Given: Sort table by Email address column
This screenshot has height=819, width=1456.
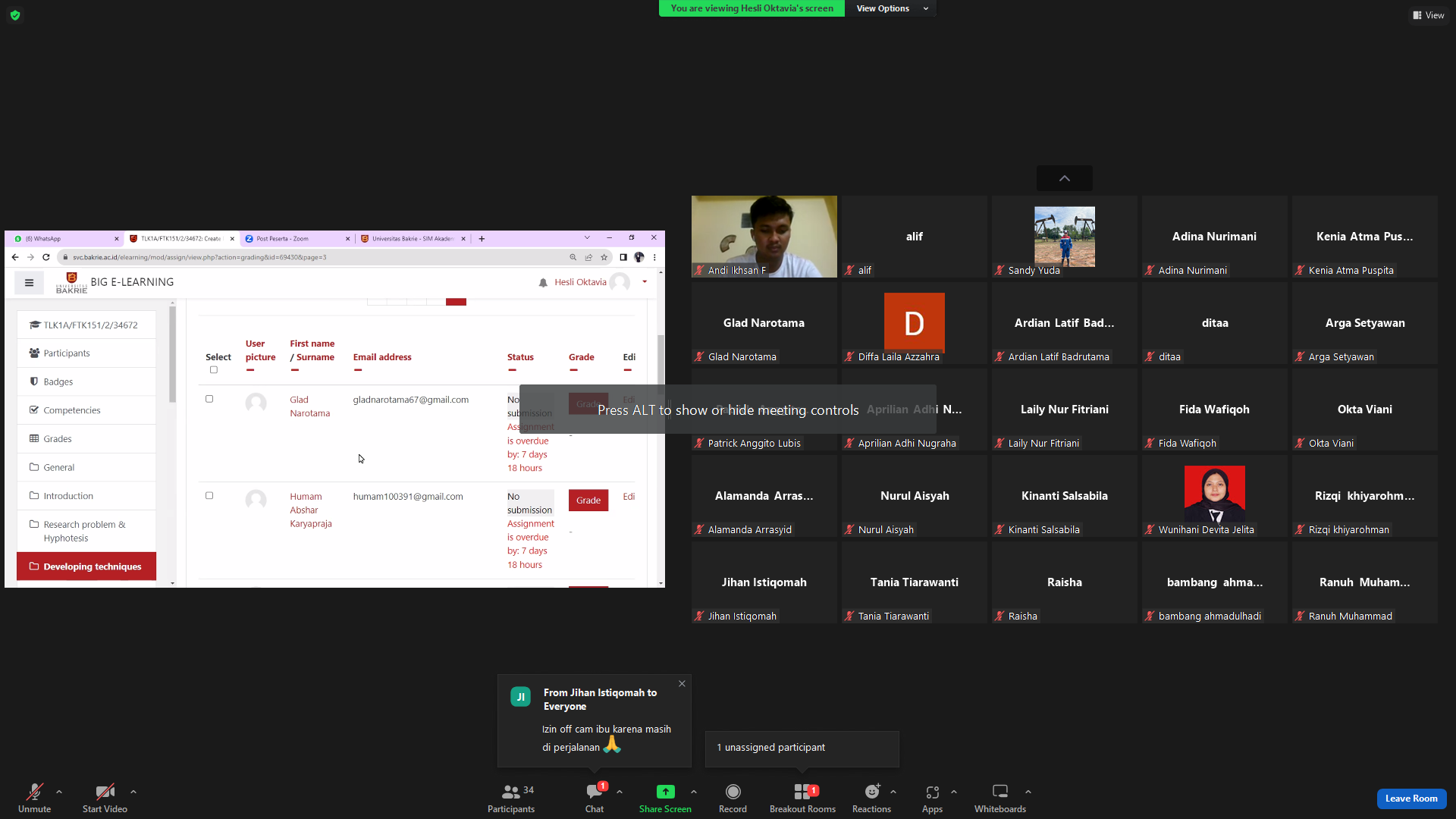Looking at the screenshot, I should 382,357.
